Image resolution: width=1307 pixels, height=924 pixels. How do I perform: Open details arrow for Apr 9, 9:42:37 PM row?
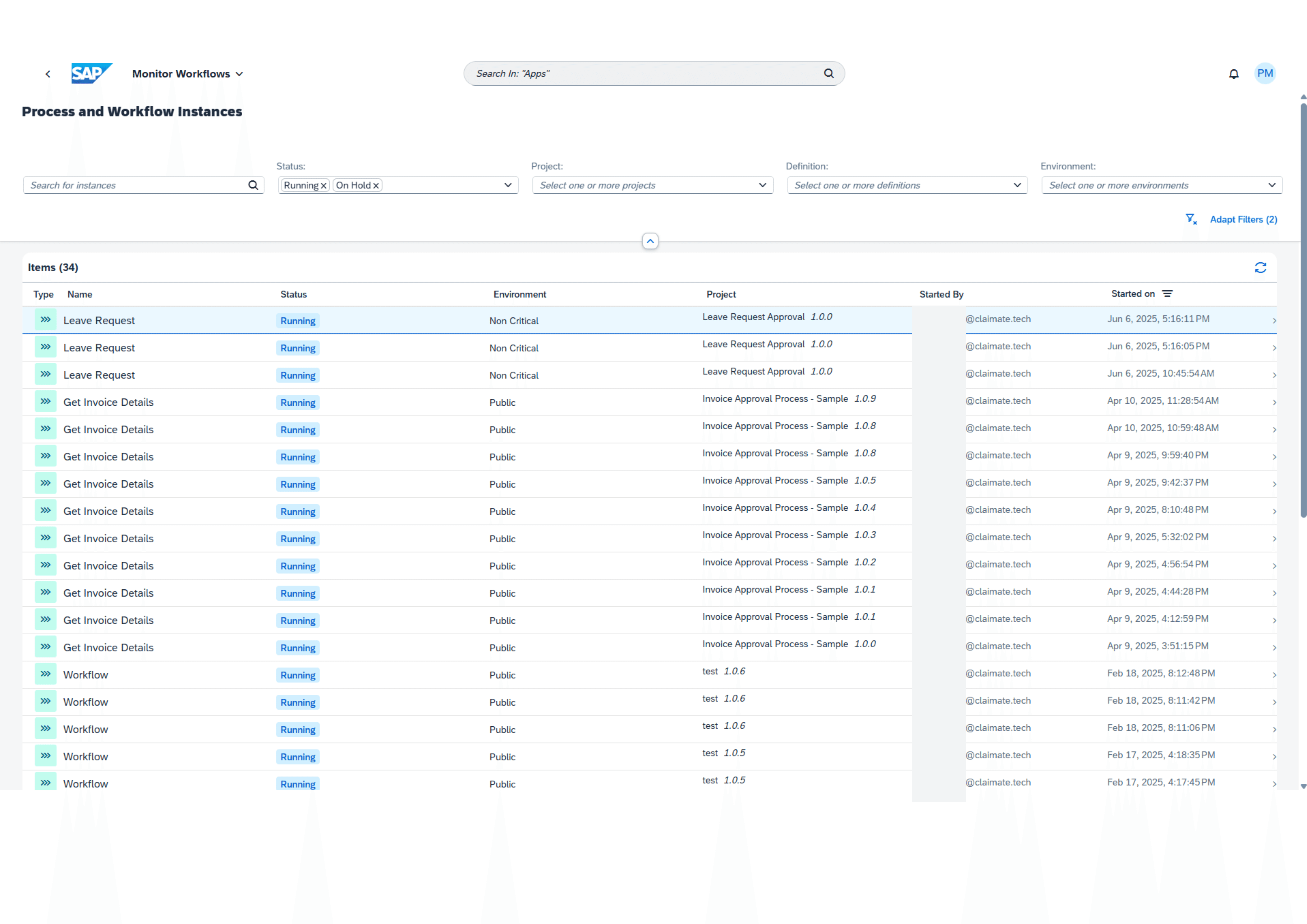[1274, 484]
